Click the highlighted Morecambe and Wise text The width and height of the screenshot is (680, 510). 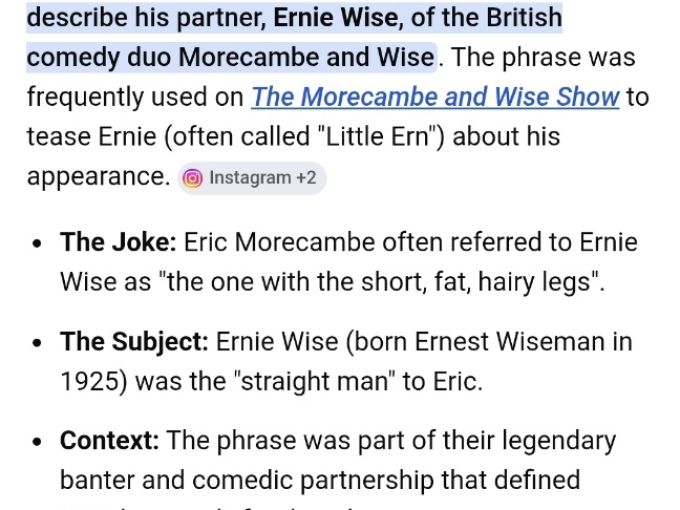[305, 57]
